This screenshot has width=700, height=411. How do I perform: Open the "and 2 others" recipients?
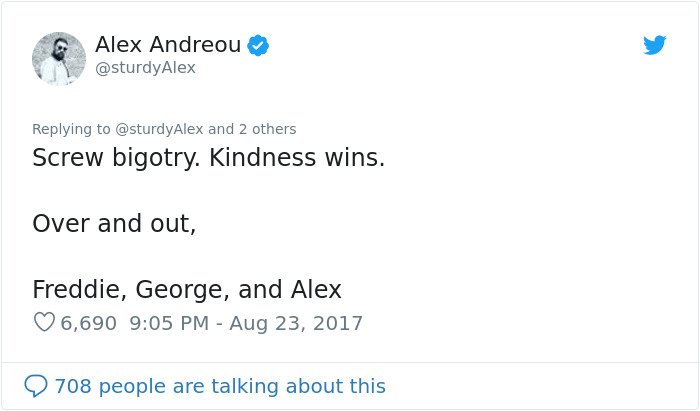pos(252,129)
